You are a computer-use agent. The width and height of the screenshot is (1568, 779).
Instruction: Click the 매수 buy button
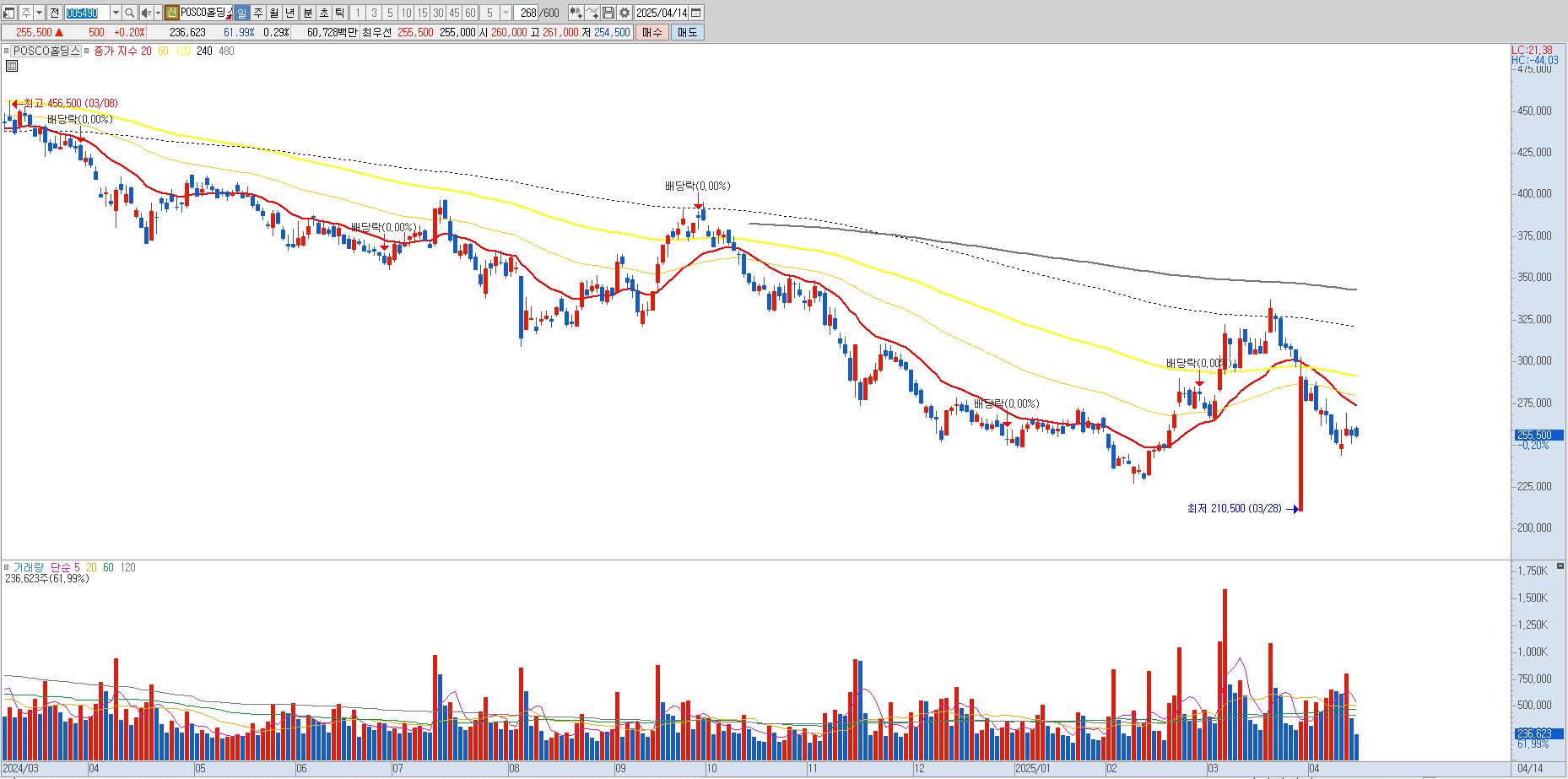[652, 32]
